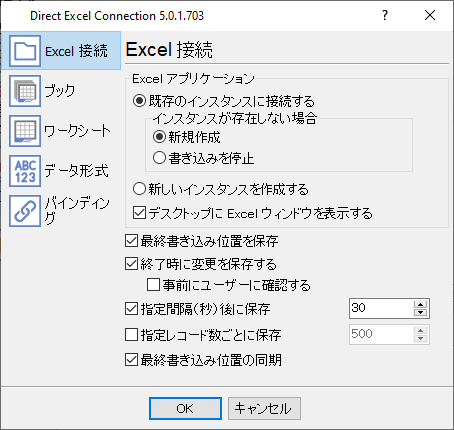The image size is (454, 430).
Task: Switch to the データ形式 tab label
Action: coord(76,171)
